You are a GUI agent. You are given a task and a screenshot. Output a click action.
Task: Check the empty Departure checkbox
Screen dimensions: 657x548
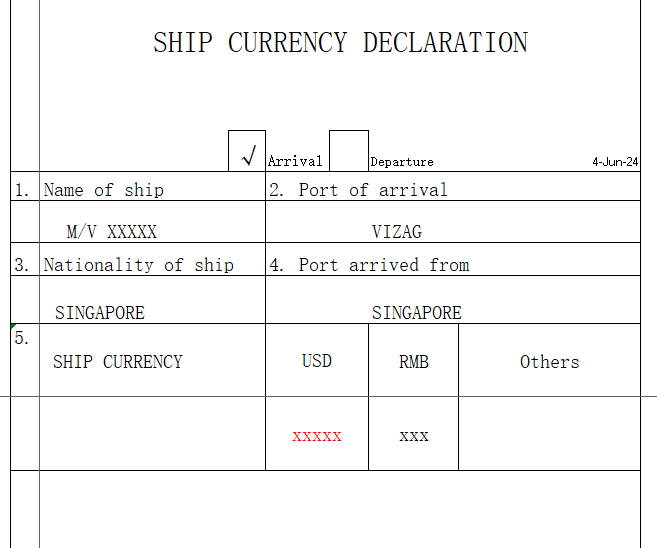349,151
